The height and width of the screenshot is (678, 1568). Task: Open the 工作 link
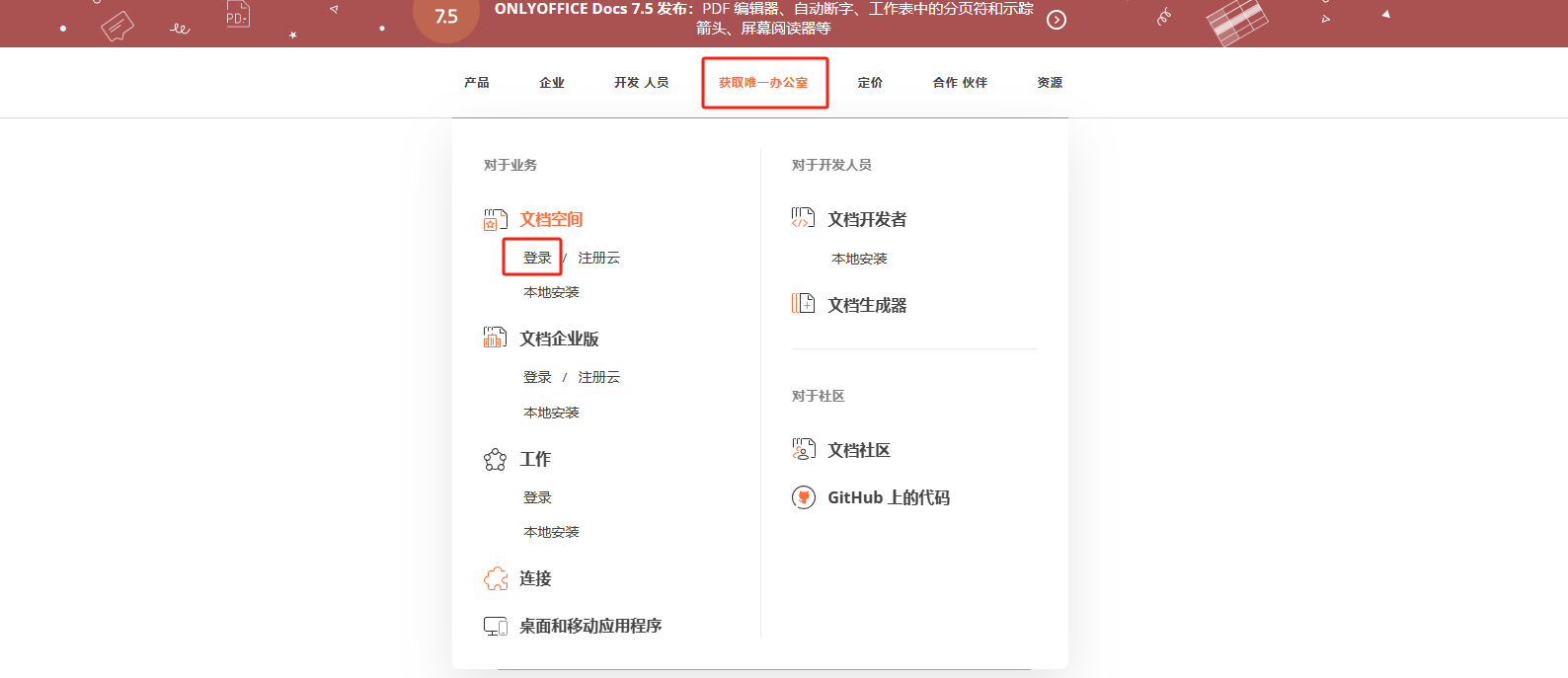[x=535, y=459]
